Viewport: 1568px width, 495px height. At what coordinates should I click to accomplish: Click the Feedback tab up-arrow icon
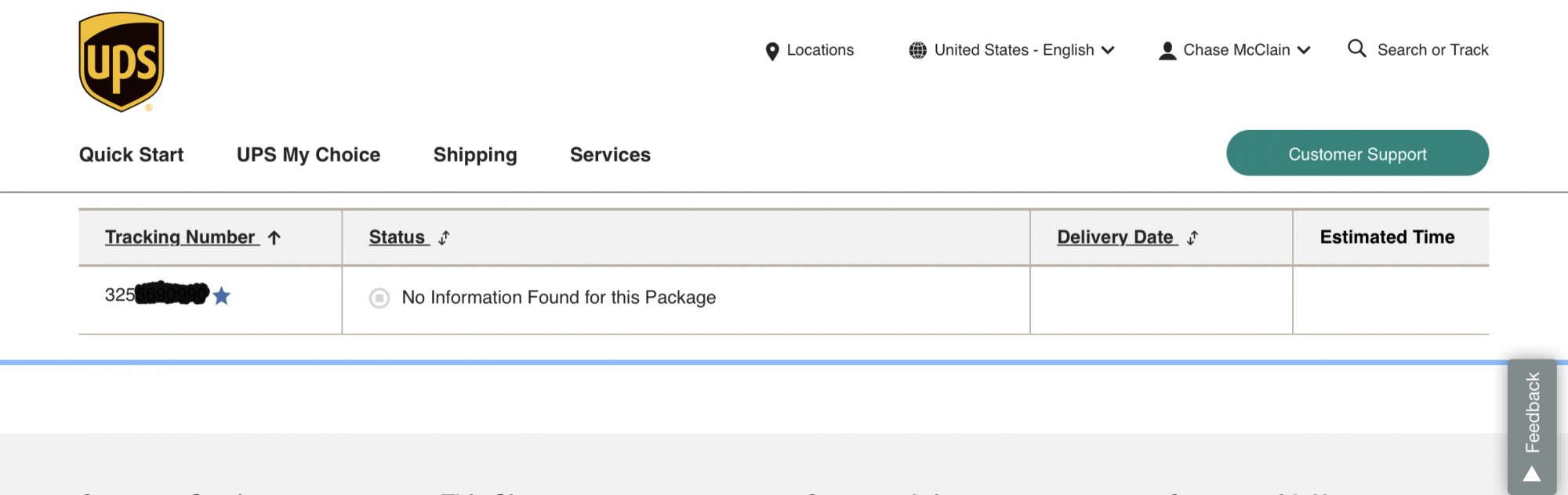tap(1532, 474)
